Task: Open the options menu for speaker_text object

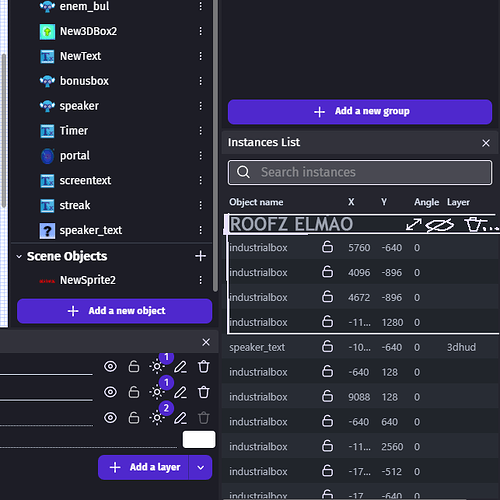Action: click(x=200, y=230)
